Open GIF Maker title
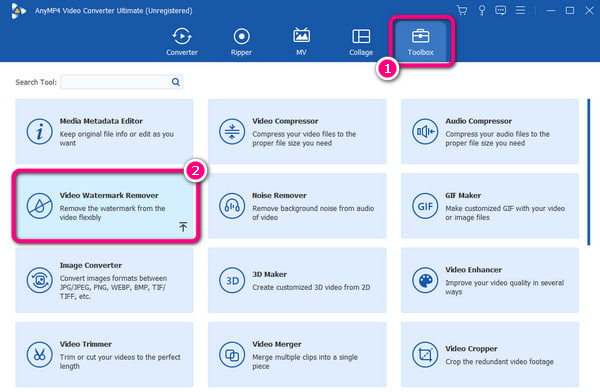Image resolution: width=600 pixels, height=392 pixels. click(463, 195)
